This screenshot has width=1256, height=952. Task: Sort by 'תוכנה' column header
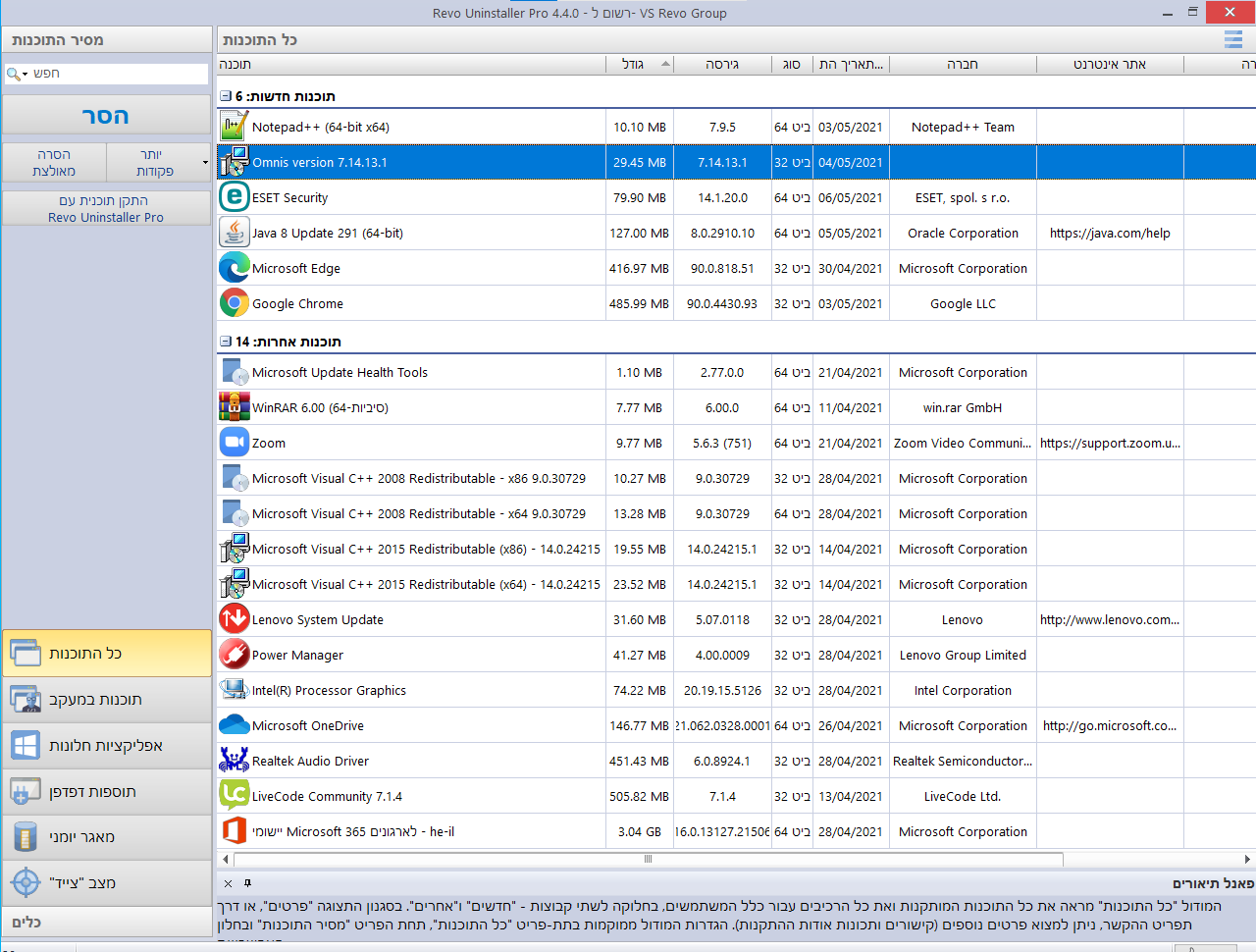[x=411, y=64]
